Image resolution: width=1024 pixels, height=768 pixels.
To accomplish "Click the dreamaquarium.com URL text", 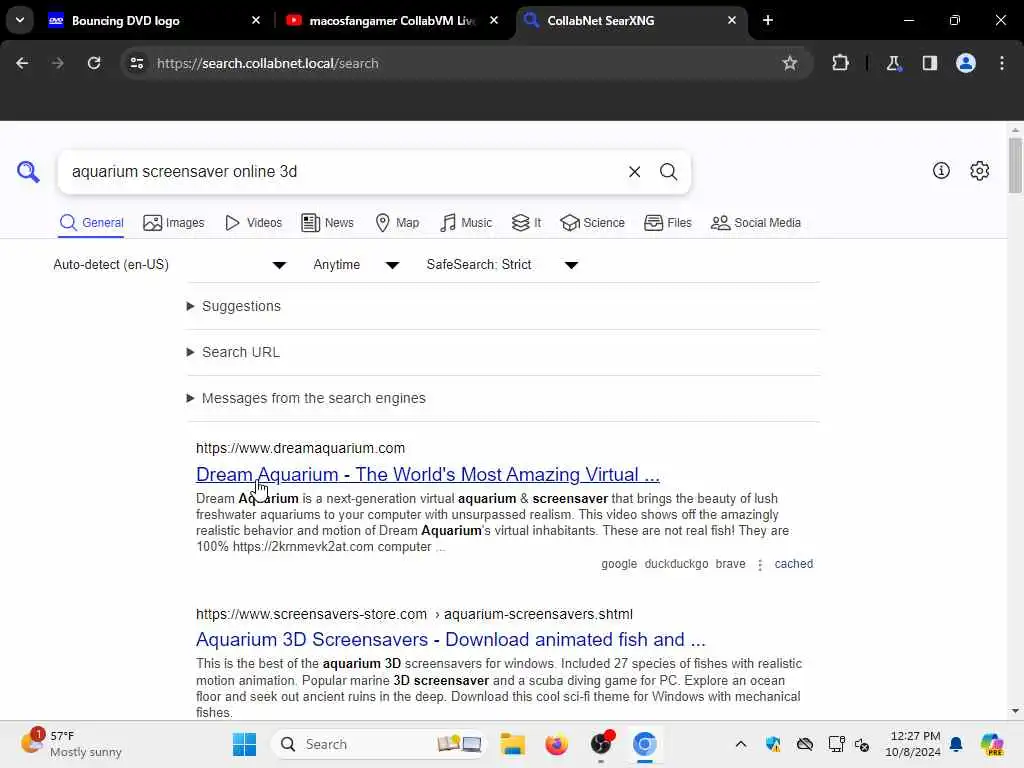I will point(300,448).
